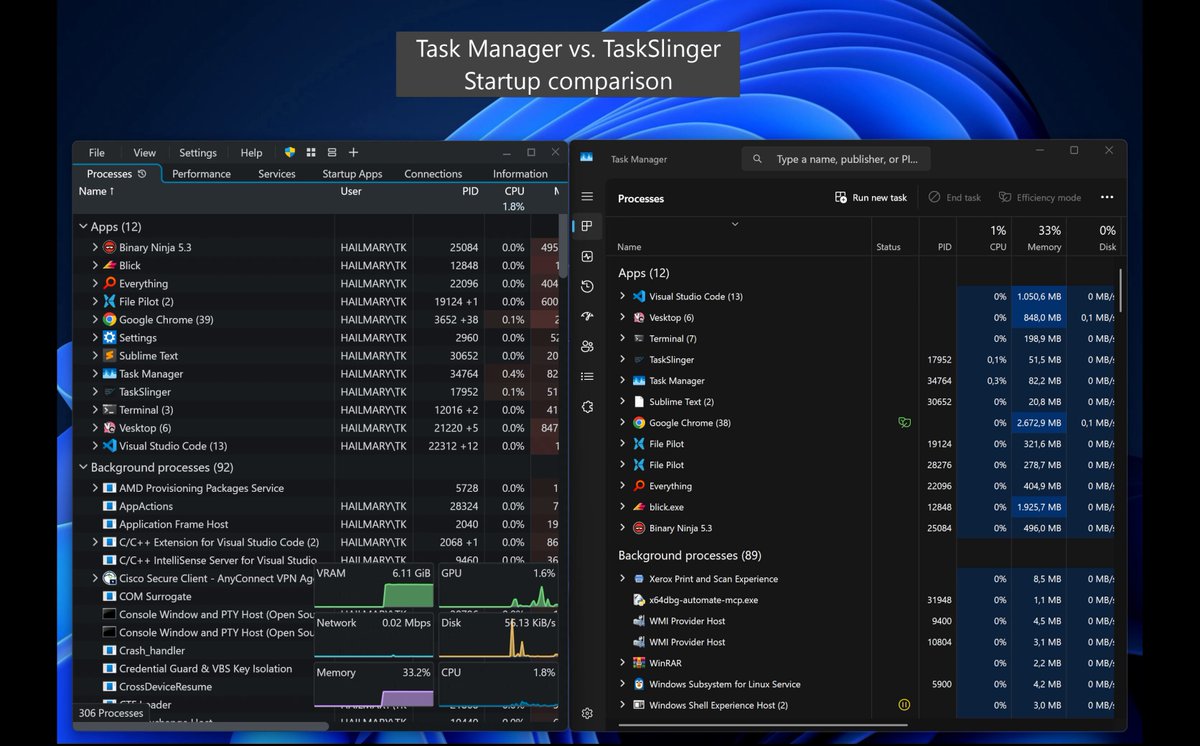Click the Disk mini graph in TaskSlinger
Image resolution: width=1200 pixels, height=746 pixels.
tap(498, 636)
